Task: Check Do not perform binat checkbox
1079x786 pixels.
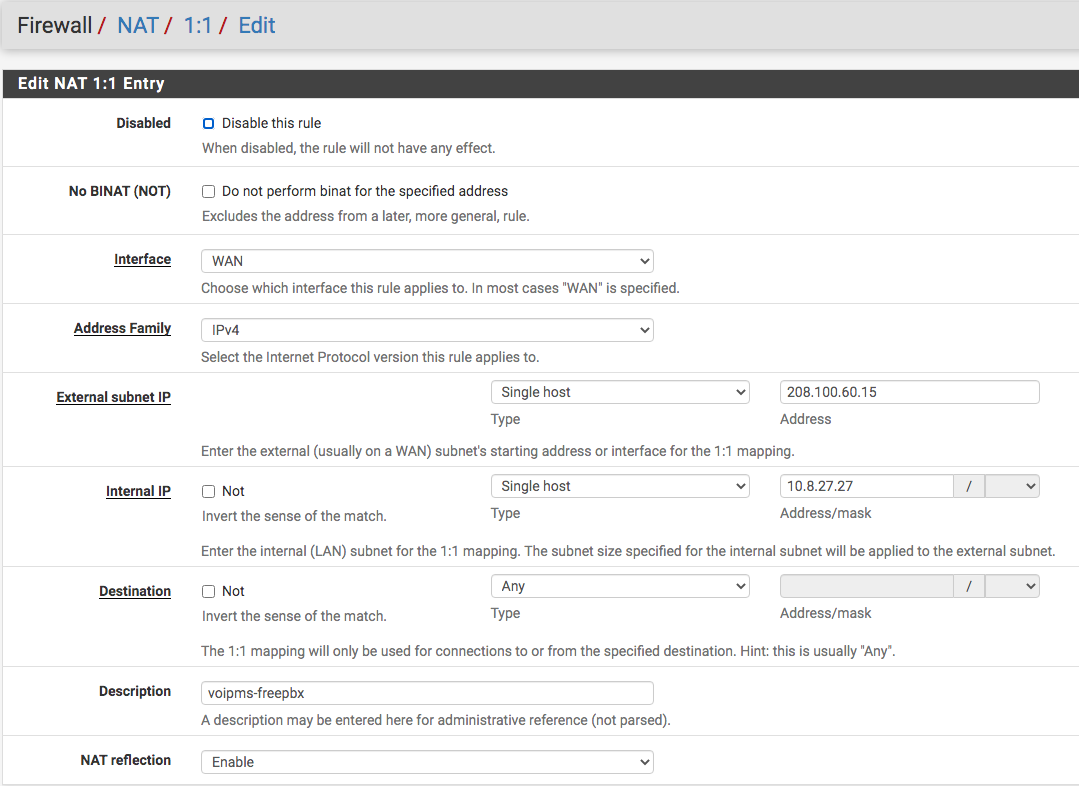Action: coord(208,191)
